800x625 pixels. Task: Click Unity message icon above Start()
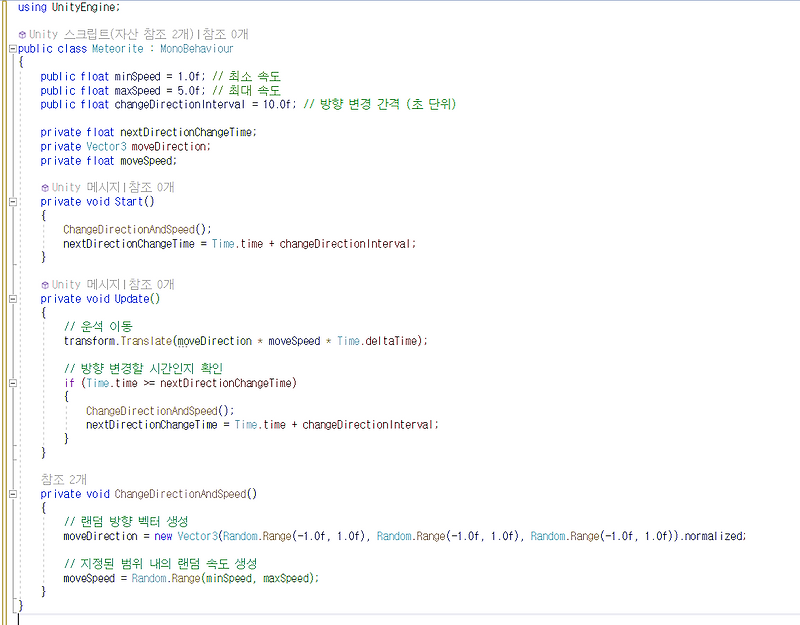click(x=45, y=188)
